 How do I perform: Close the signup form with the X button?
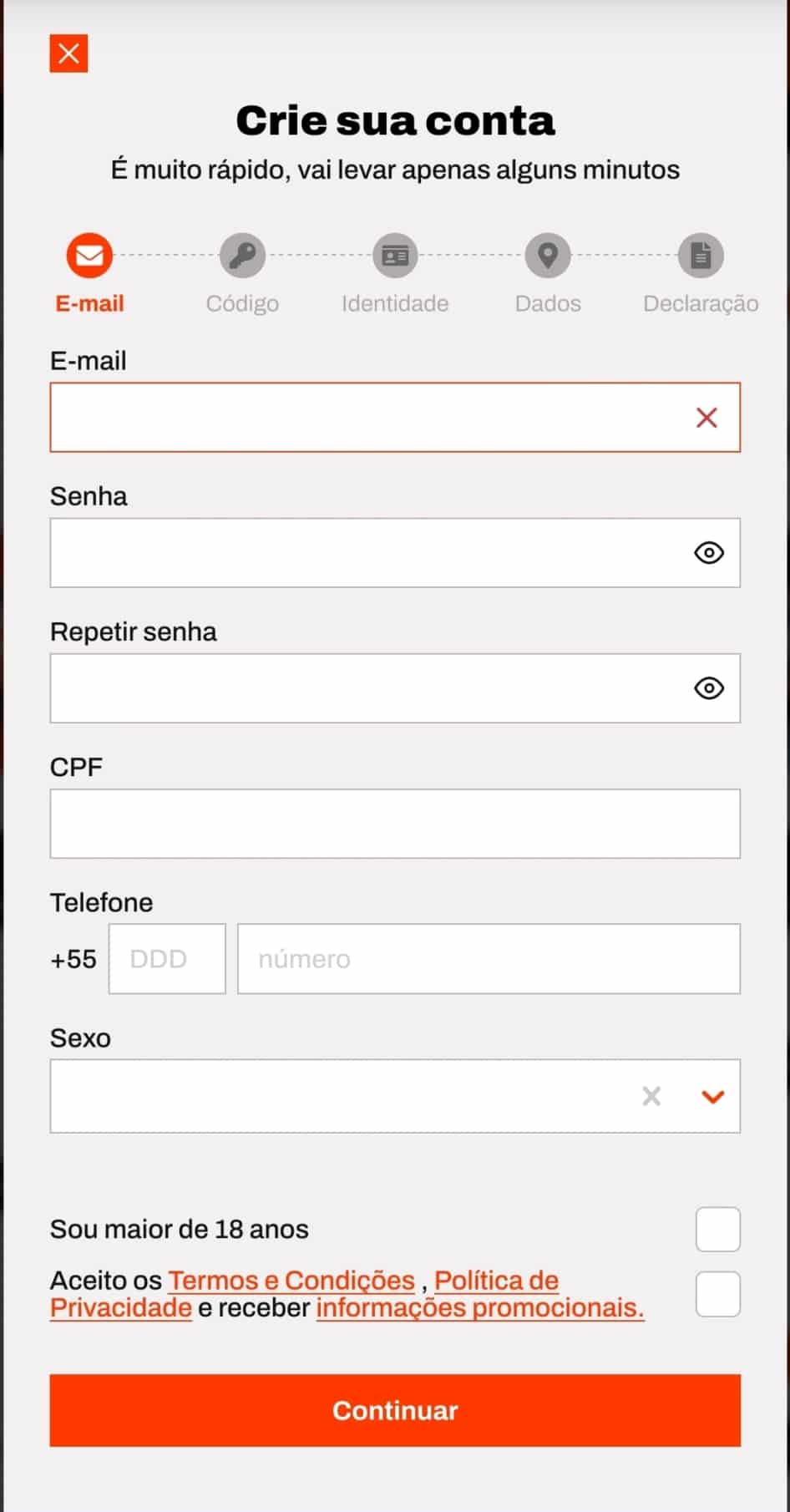pos(68,53)
